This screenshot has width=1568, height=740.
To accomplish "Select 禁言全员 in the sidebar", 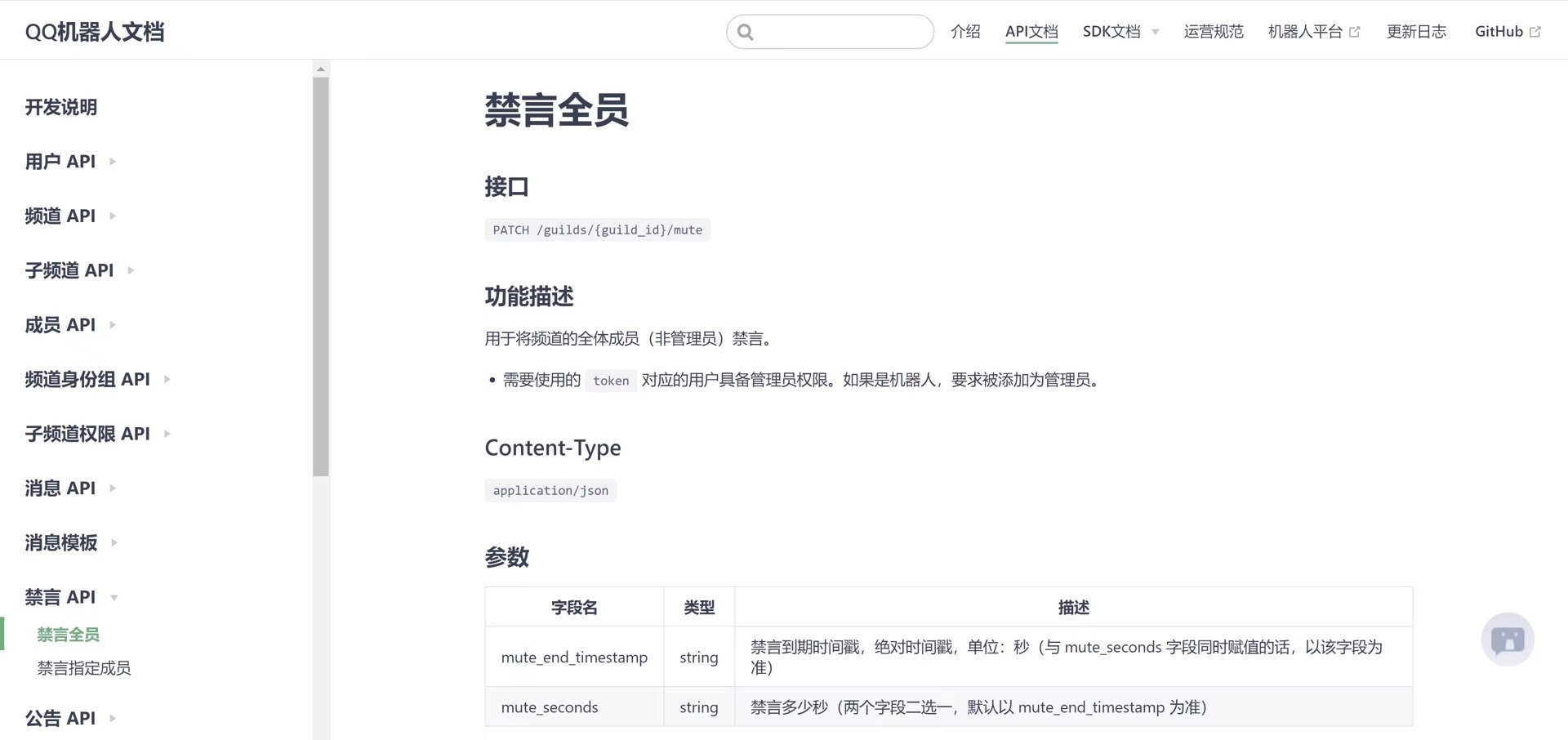I will click(x=68, y=635).
